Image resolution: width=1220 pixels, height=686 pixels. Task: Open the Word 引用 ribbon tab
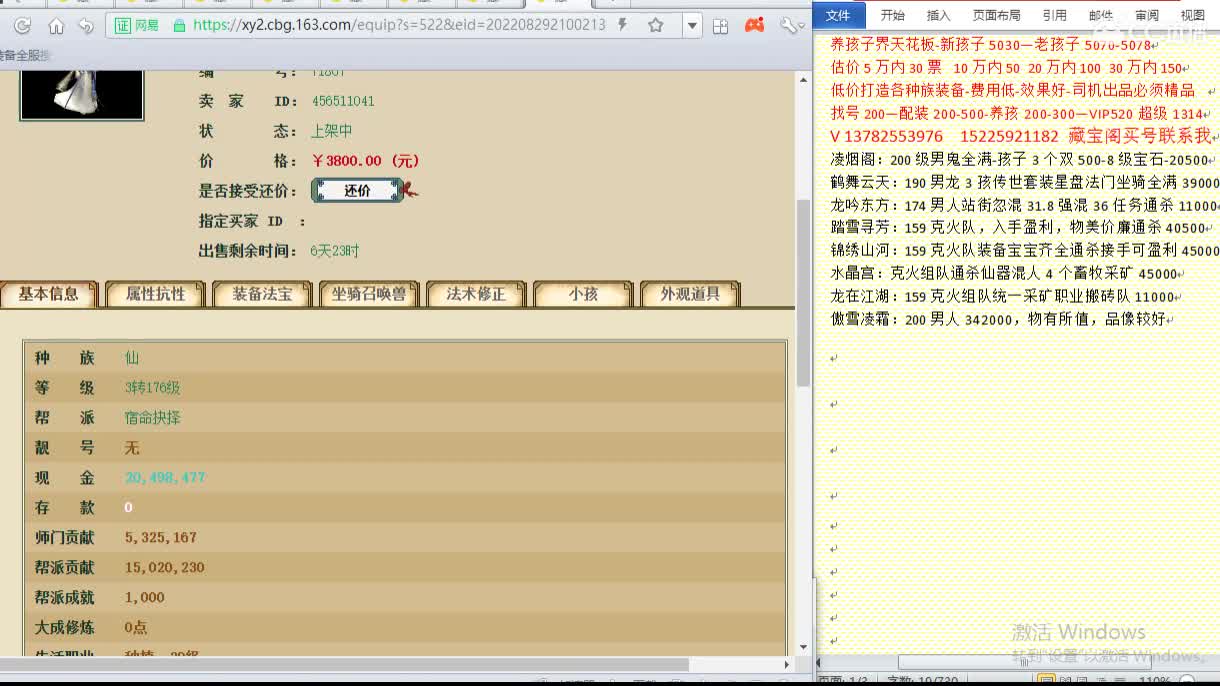(1054, 15)
